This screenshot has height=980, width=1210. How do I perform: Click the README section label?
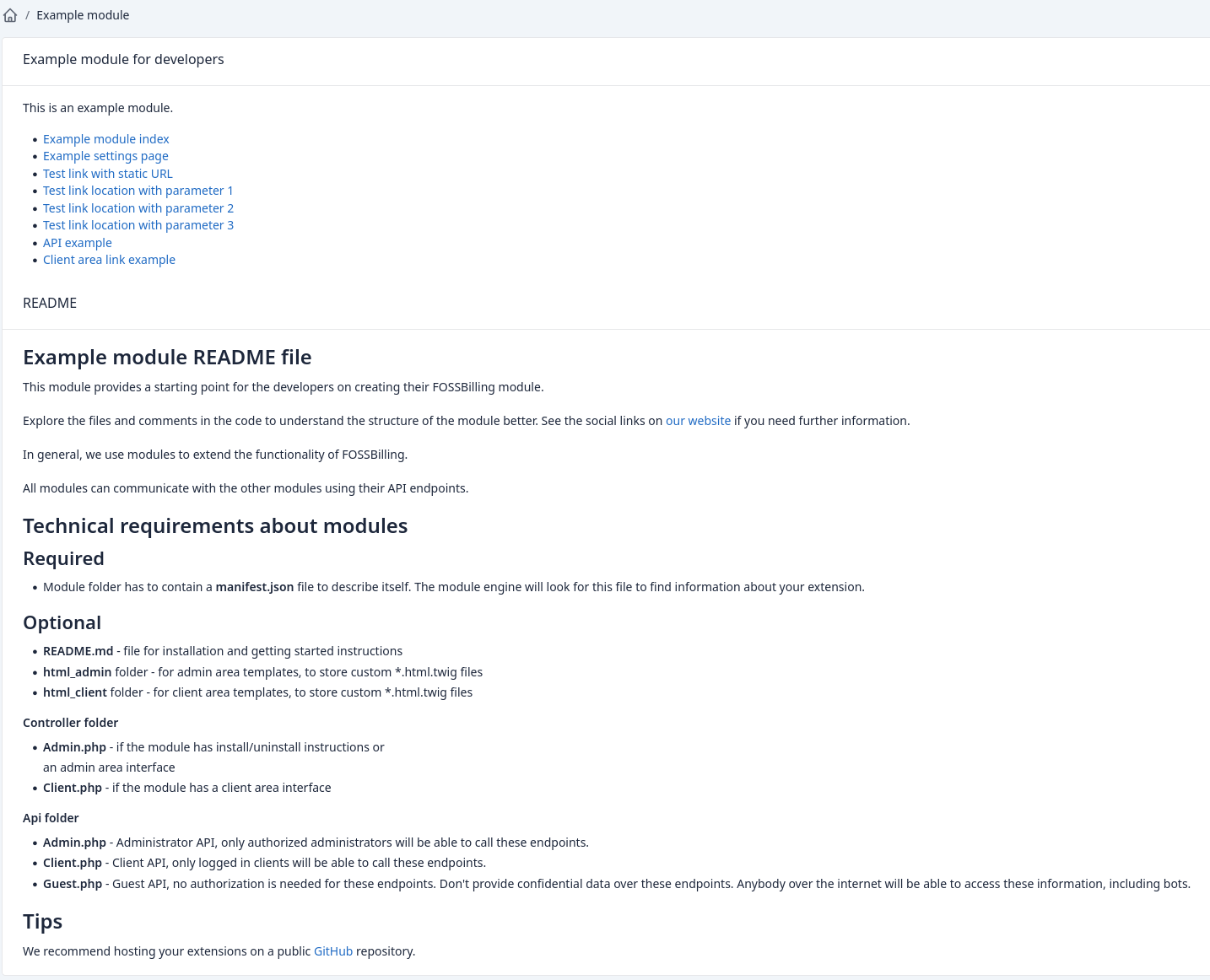[x=49, y=302]
